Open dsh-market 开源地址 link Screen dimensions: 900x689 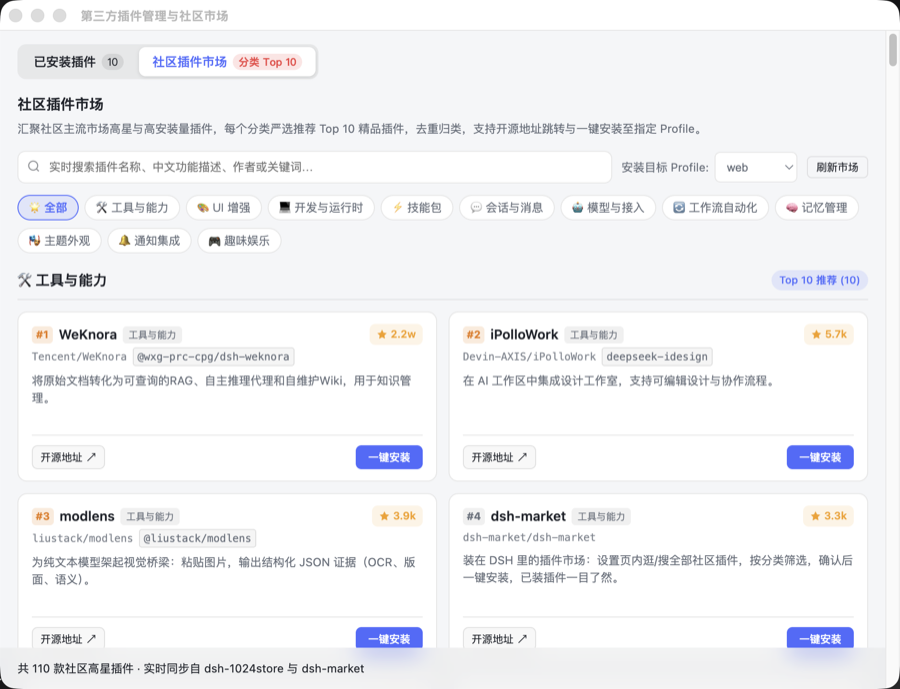pyautogui.click(x=499, y=638)
